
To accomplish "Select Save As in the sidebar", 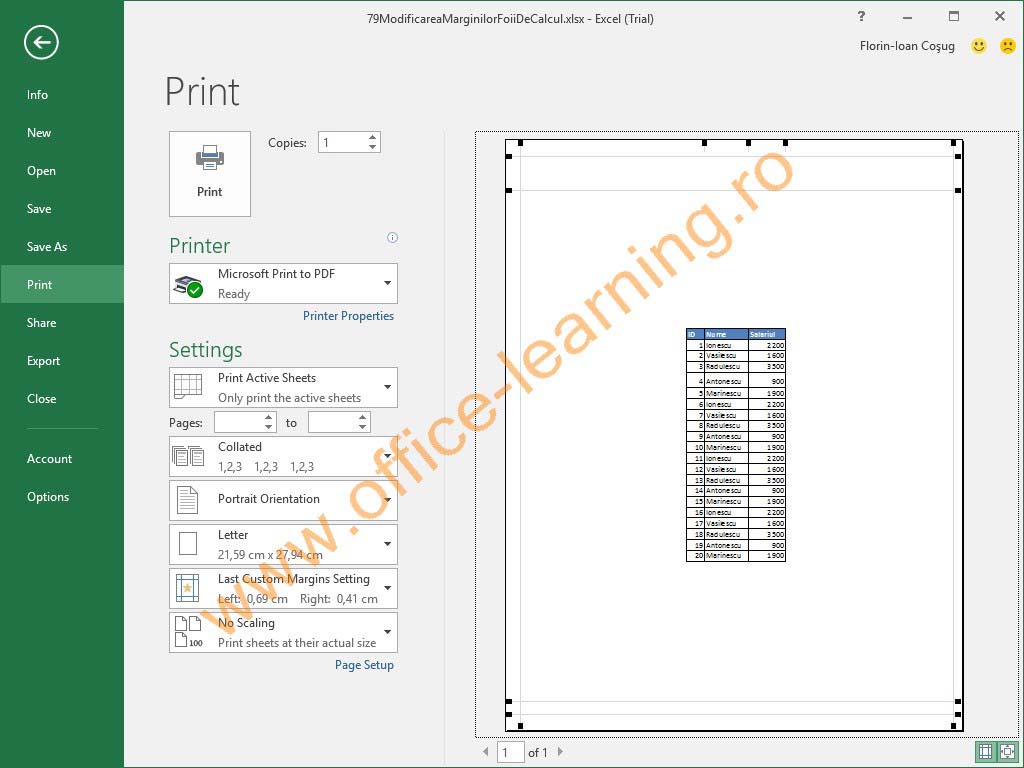I will coord(62,247).
